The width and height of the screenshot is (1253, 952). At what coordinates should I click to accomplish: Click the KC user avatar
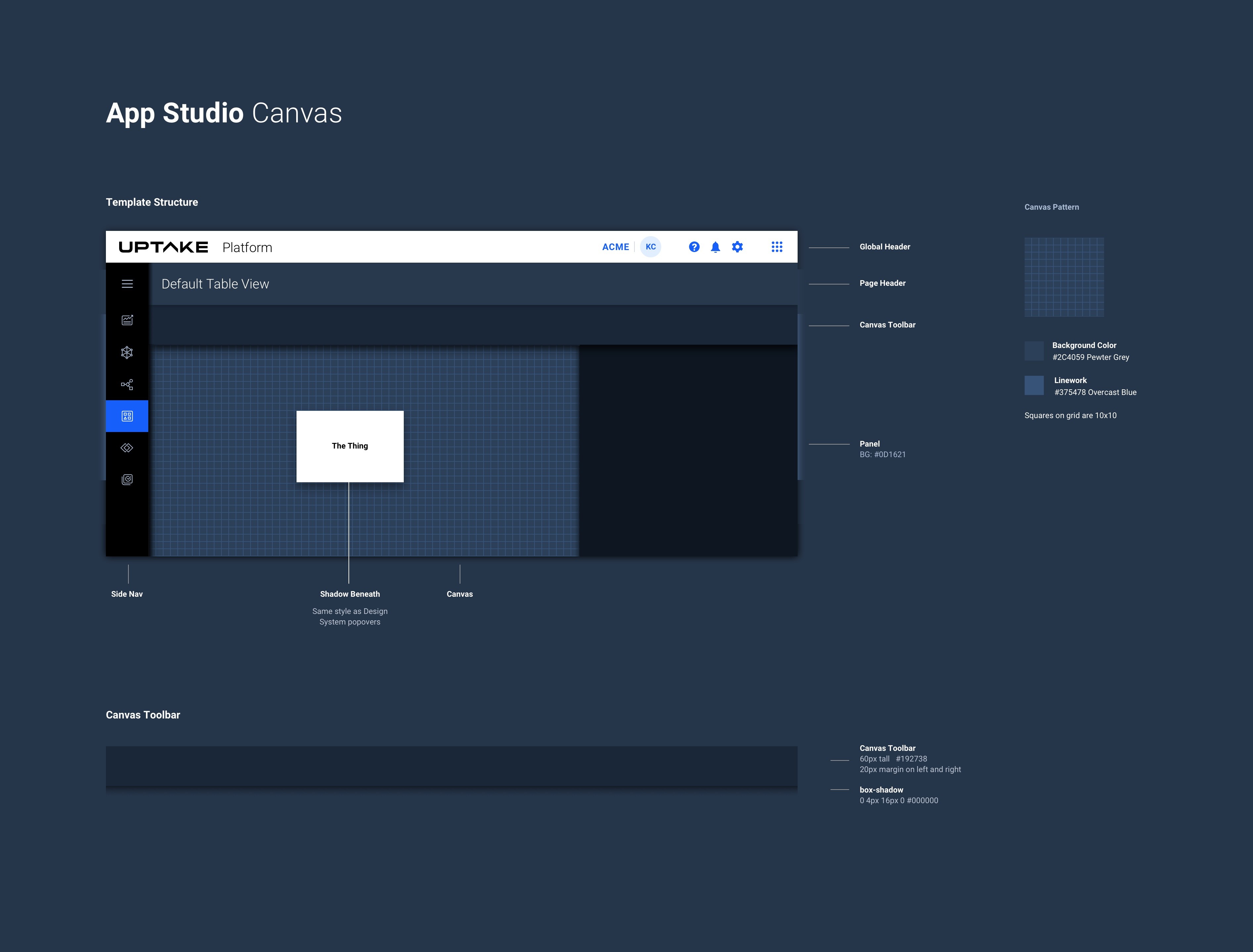pyautogui.click(x=651, y=247)
